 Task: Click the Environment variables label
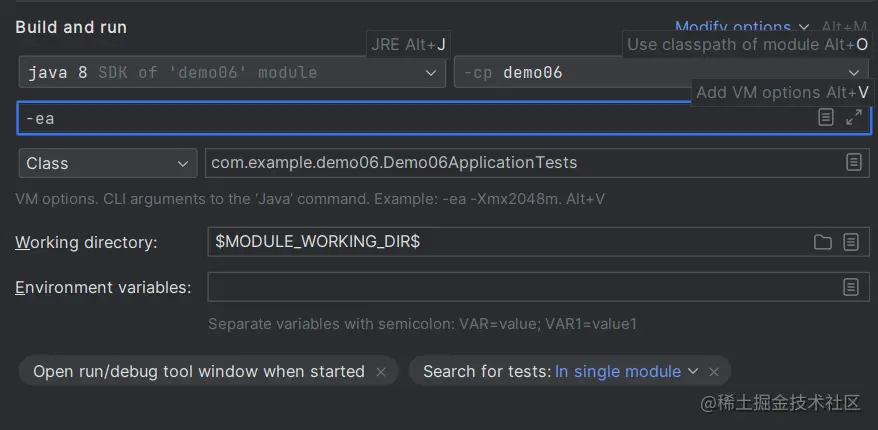pos(103,288)
